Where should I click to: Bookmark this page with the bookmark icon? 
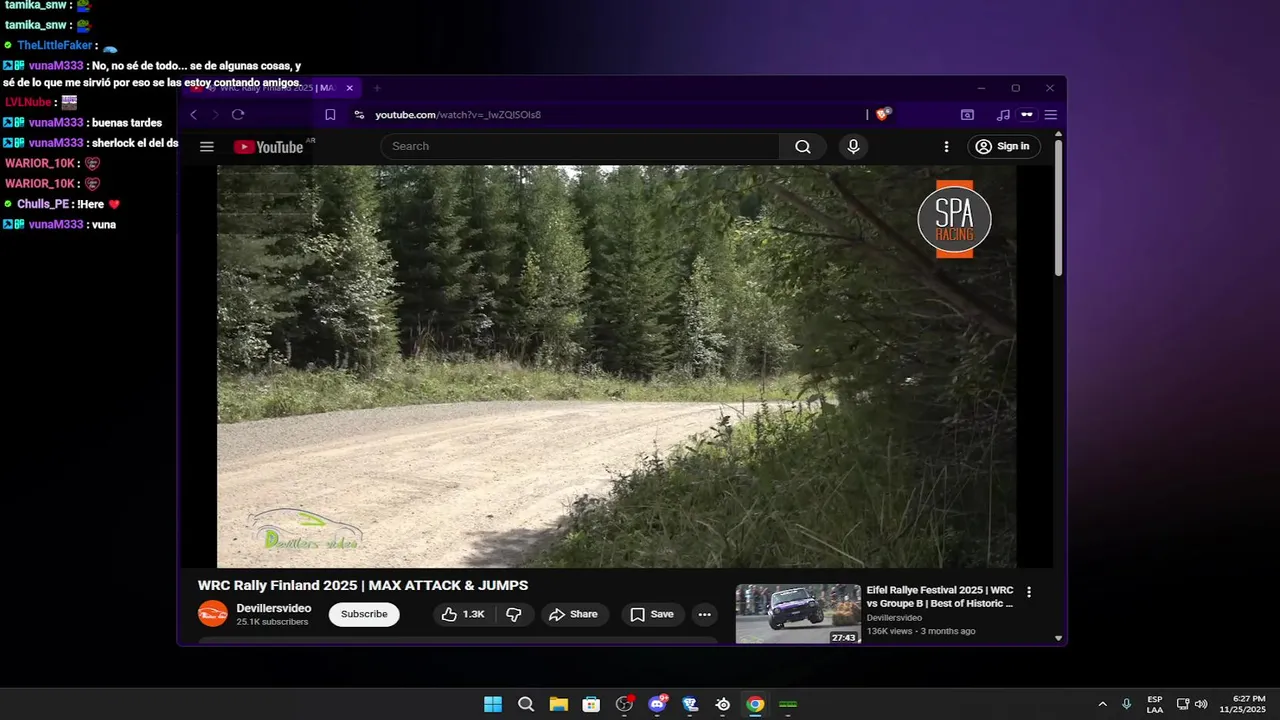point(330,115)
